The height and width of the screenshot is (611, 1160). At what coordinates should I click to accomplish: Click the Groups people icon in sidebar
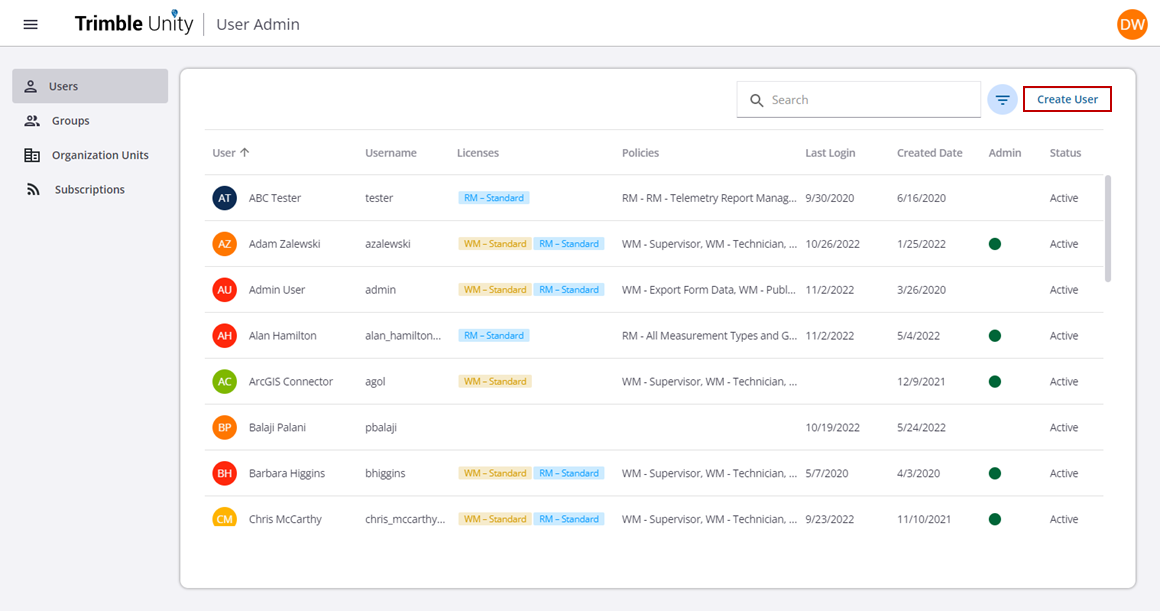(x=32, y=121)
